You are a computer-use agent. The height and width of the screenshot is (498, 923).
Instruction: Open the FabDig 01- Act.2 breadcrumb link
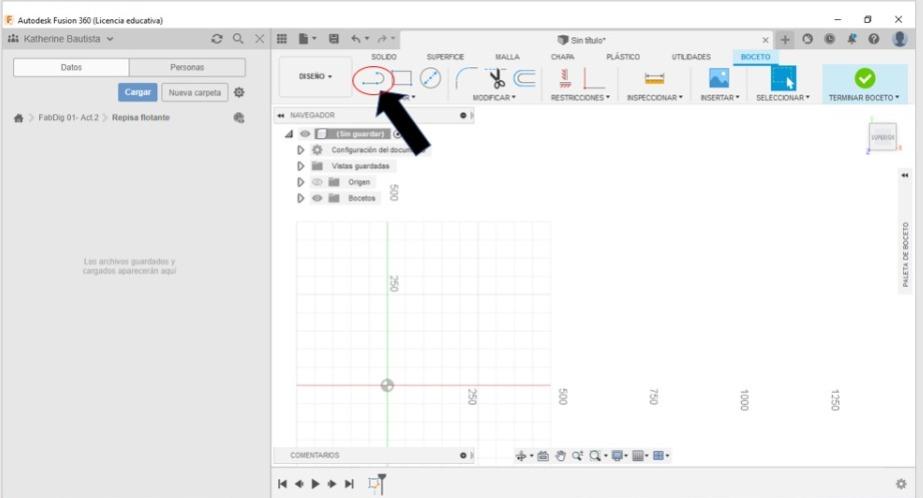(x=68, y=118)
